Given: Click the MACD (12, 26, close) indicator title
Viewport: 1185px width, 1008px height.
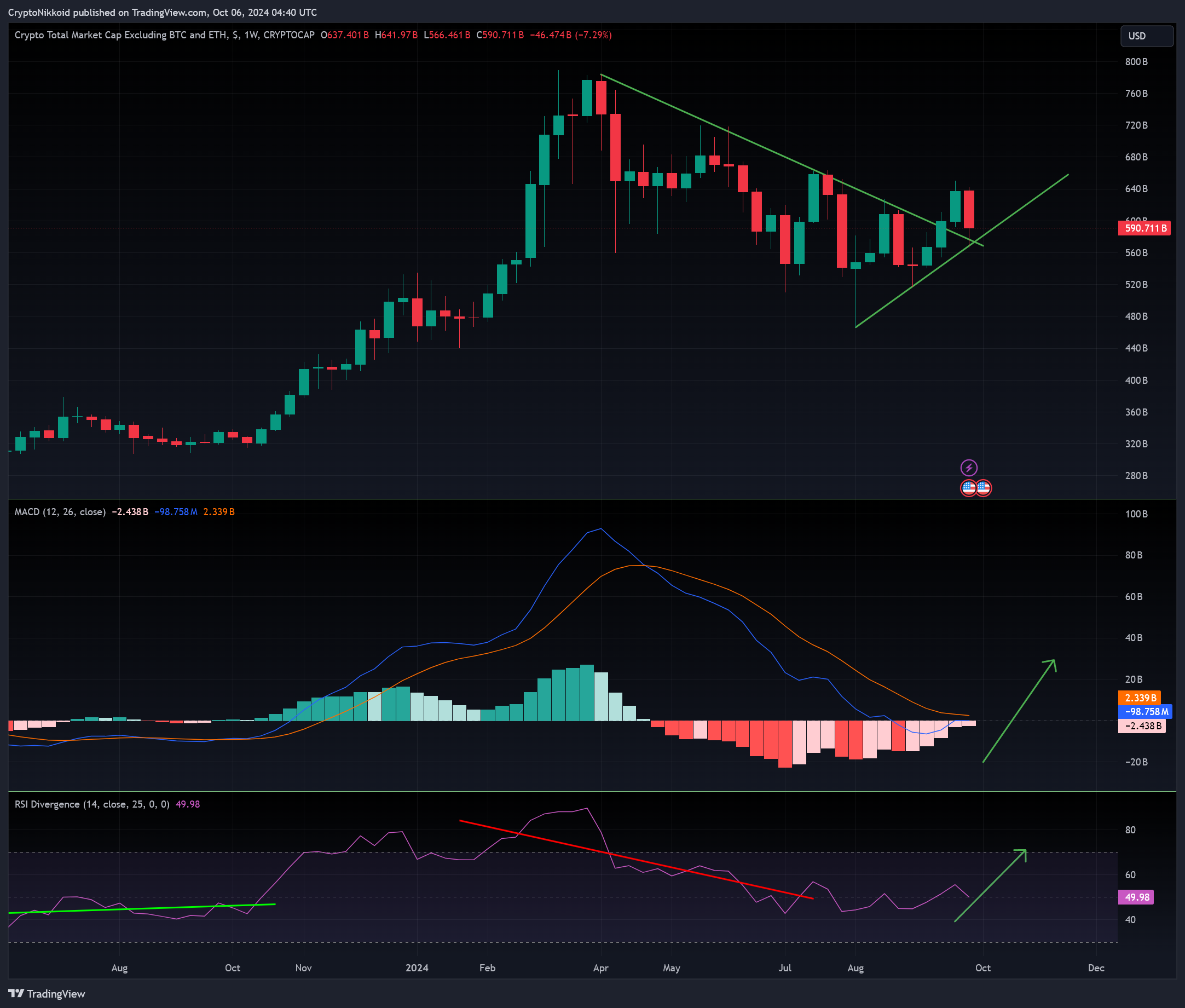Looking at the screenshot, I should (60, 511).
